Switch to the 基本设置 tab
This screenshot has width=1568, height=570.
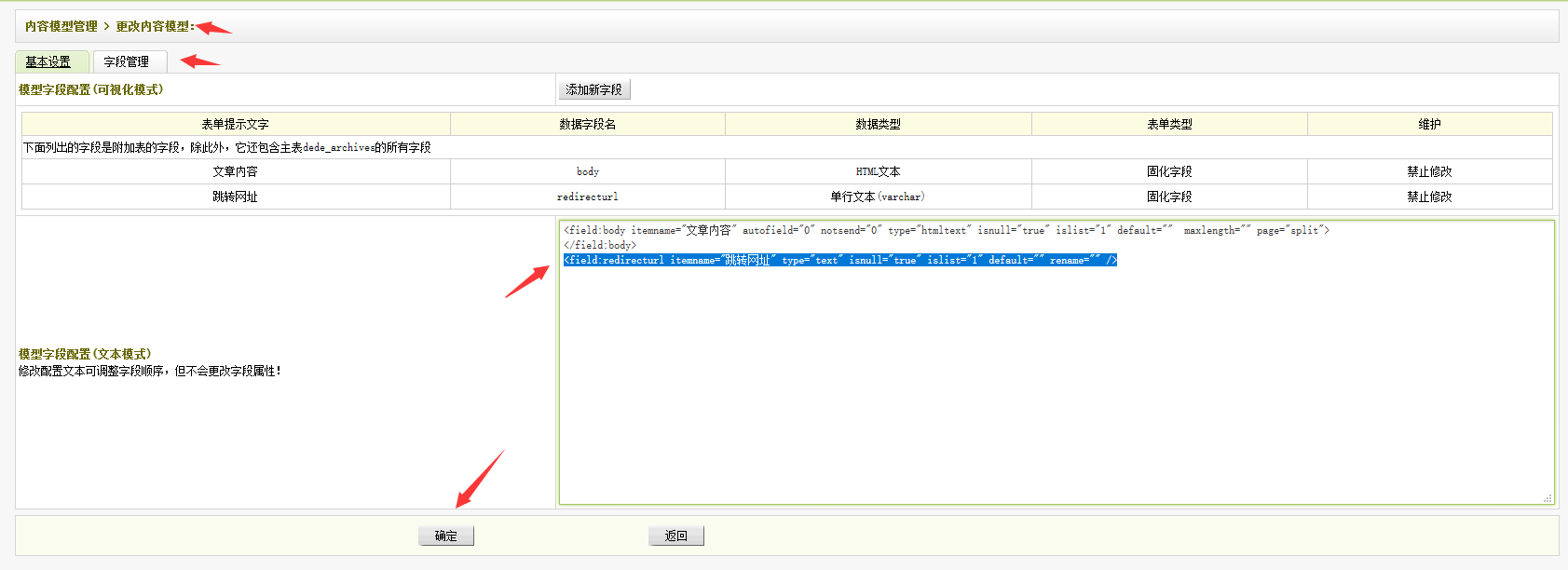pyautogui.click(x=48, y=61)
